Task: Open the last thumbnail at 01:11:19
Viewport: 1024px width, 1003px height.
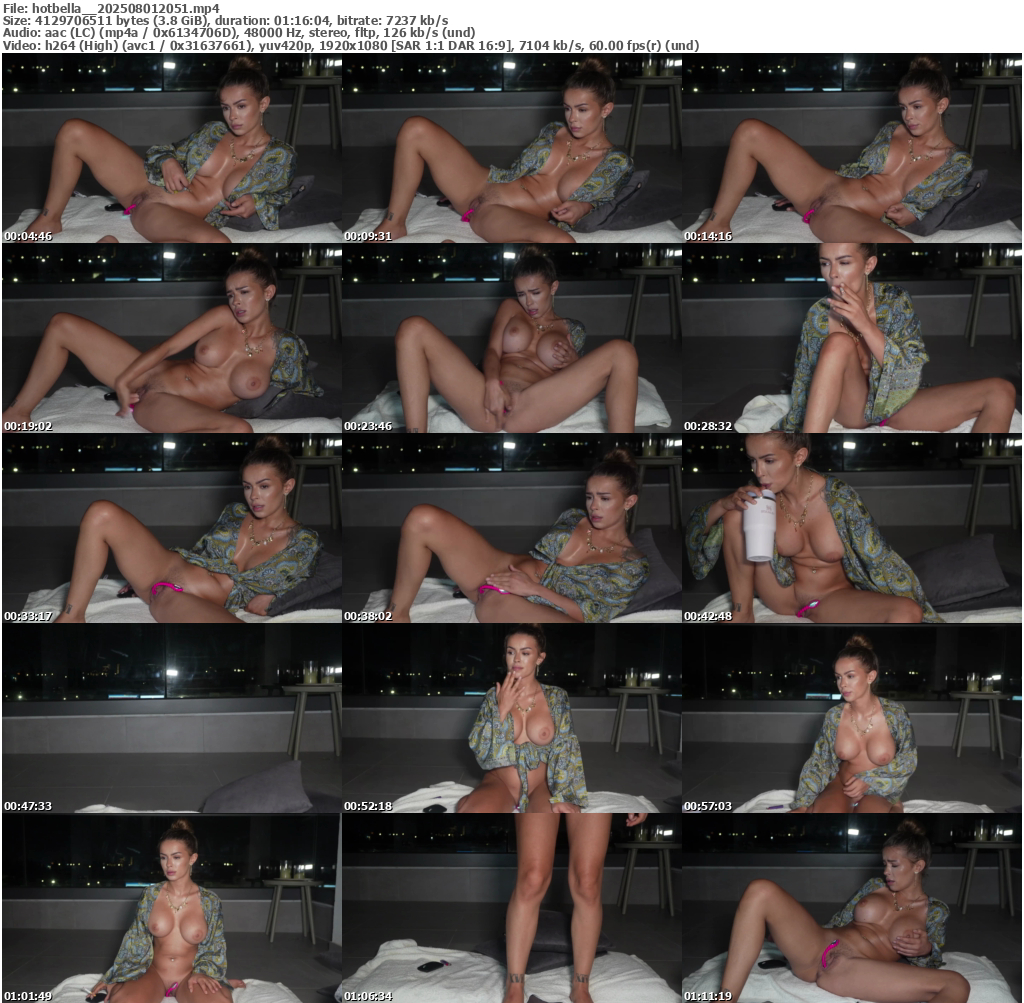Action: pyautogui.click(x=851, y=908)
